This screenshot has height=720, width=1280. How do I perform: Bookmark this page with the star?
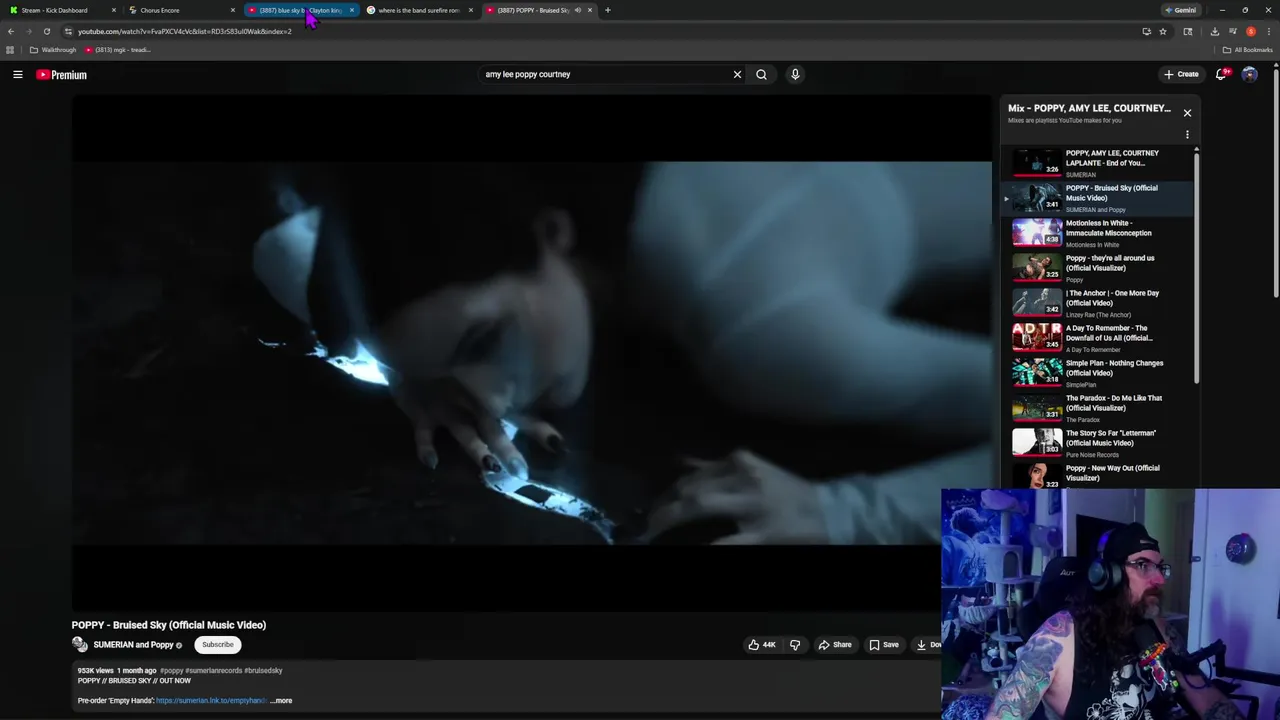pyautogui.click(x=1162, y=31)
